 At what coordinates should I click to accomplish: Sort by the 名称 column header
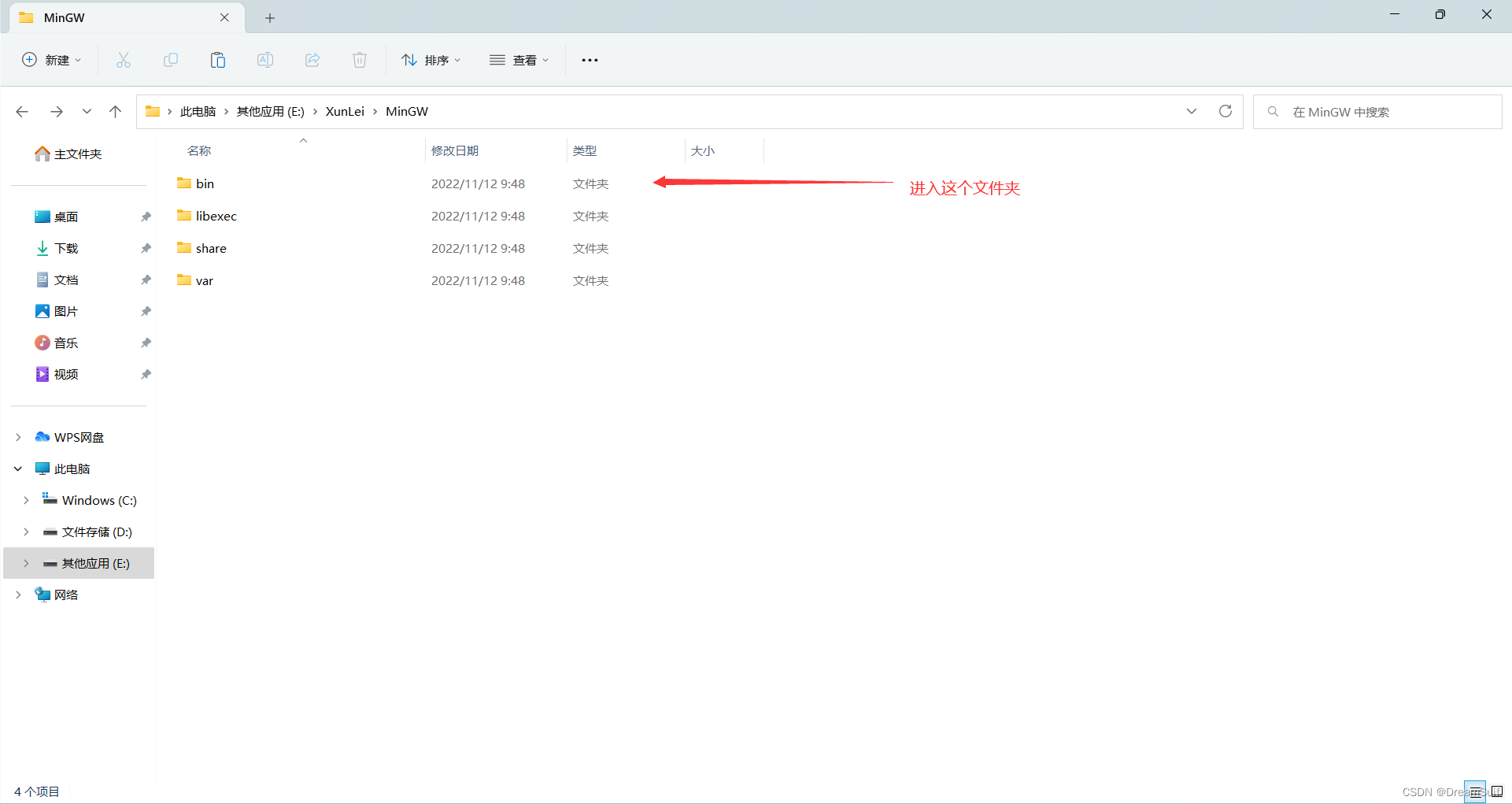199,150
